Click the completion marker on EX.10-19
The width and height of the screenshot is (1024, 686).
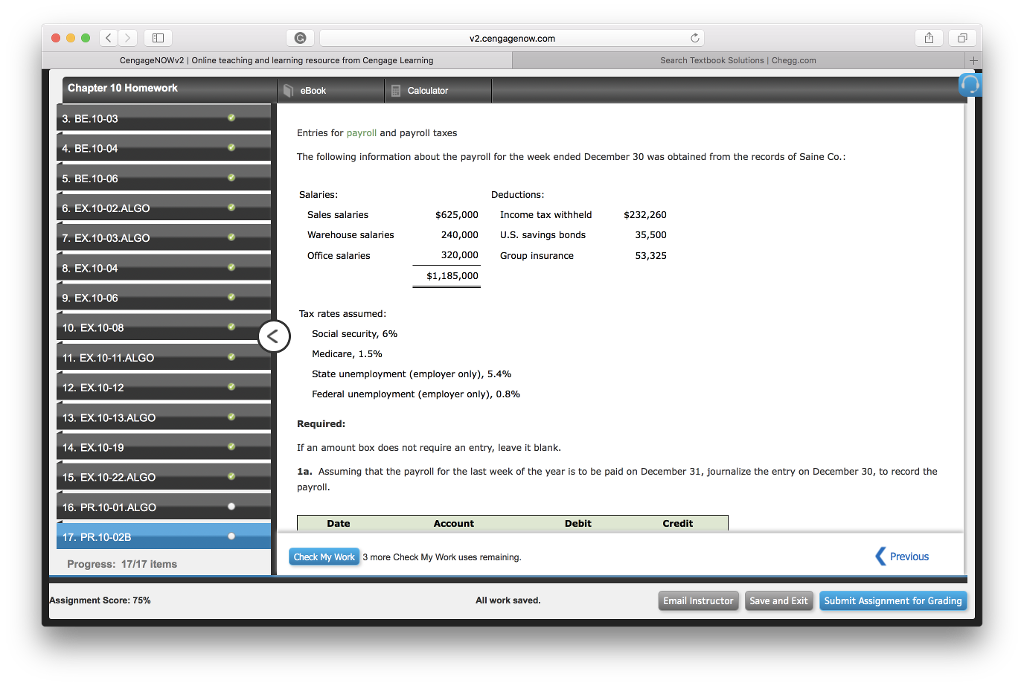[231, 447]
